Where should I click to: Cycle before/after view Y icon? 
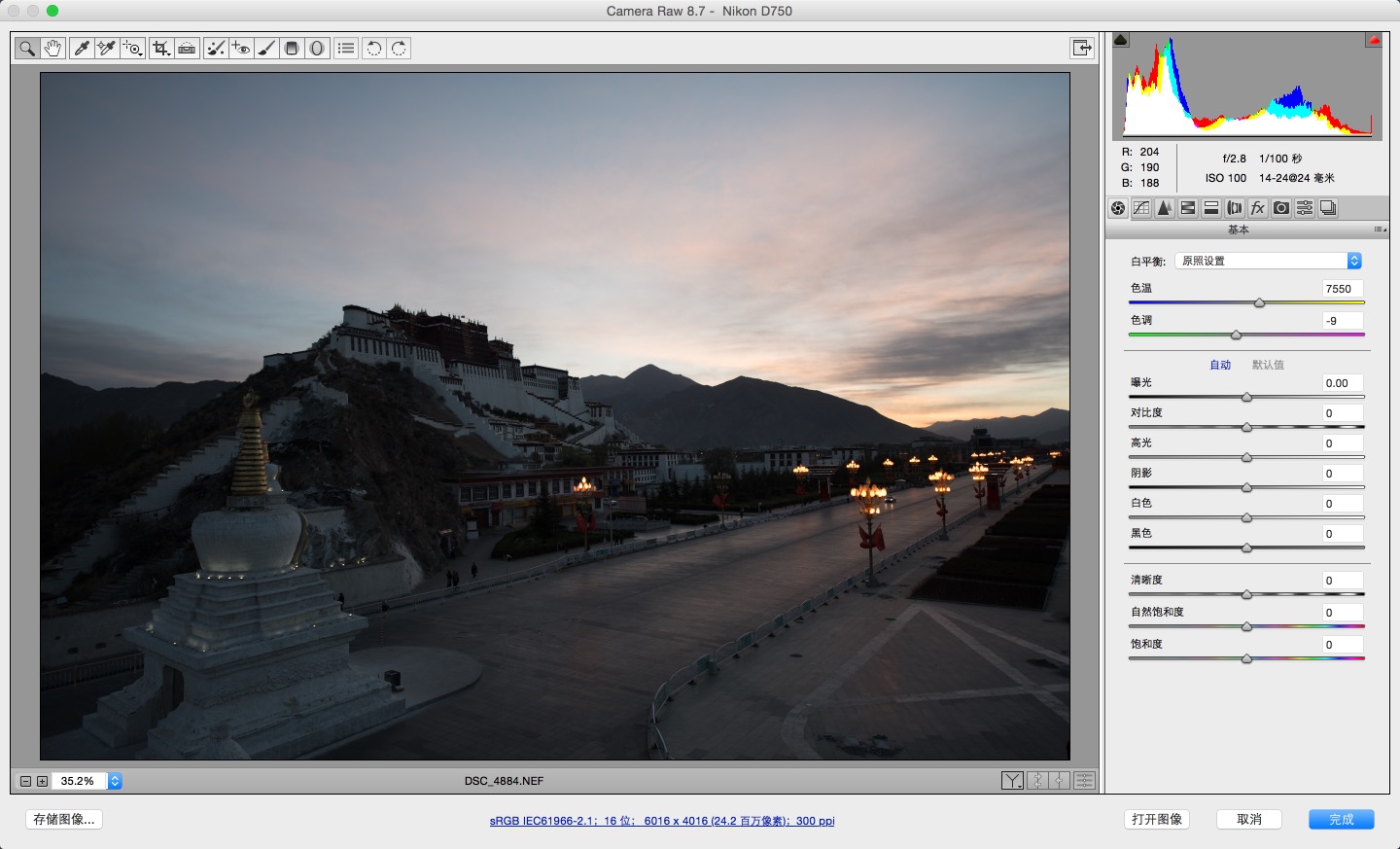tap(1012, 780)
